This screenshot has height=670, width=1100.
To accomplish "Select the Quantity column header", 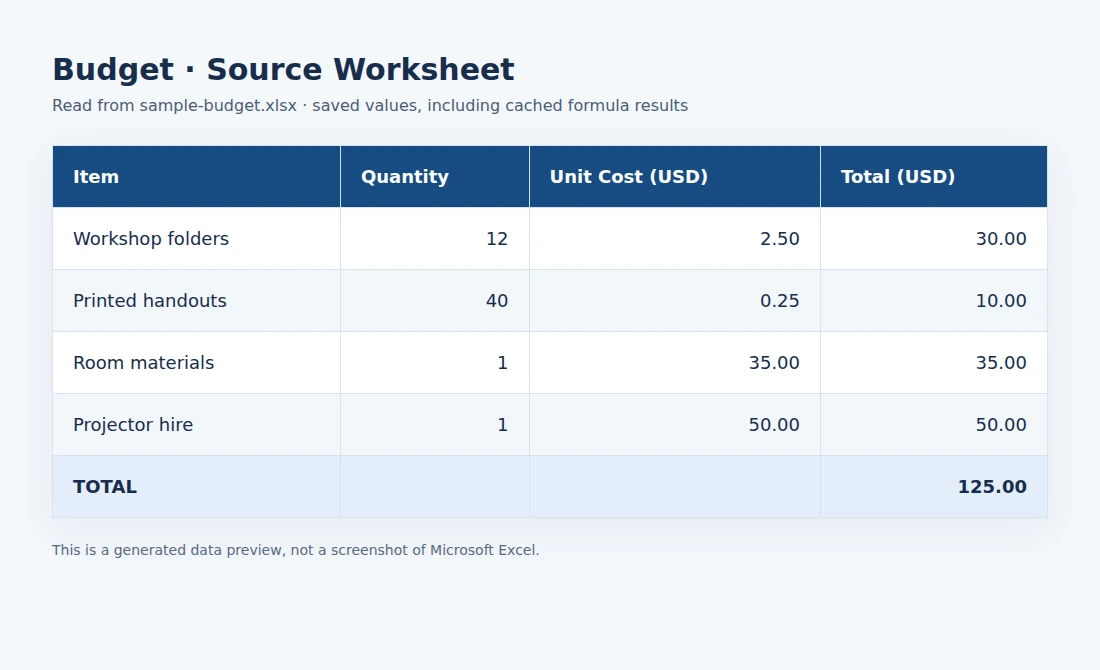I will tap(435, 177).
